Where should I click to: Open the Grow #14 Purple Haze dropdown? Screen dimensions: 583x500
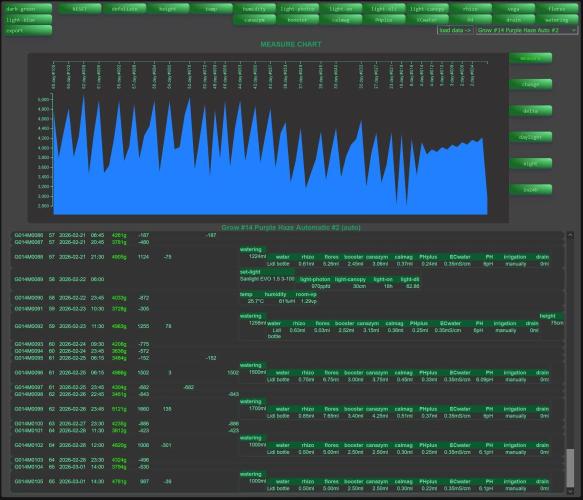tap(526, 30)
